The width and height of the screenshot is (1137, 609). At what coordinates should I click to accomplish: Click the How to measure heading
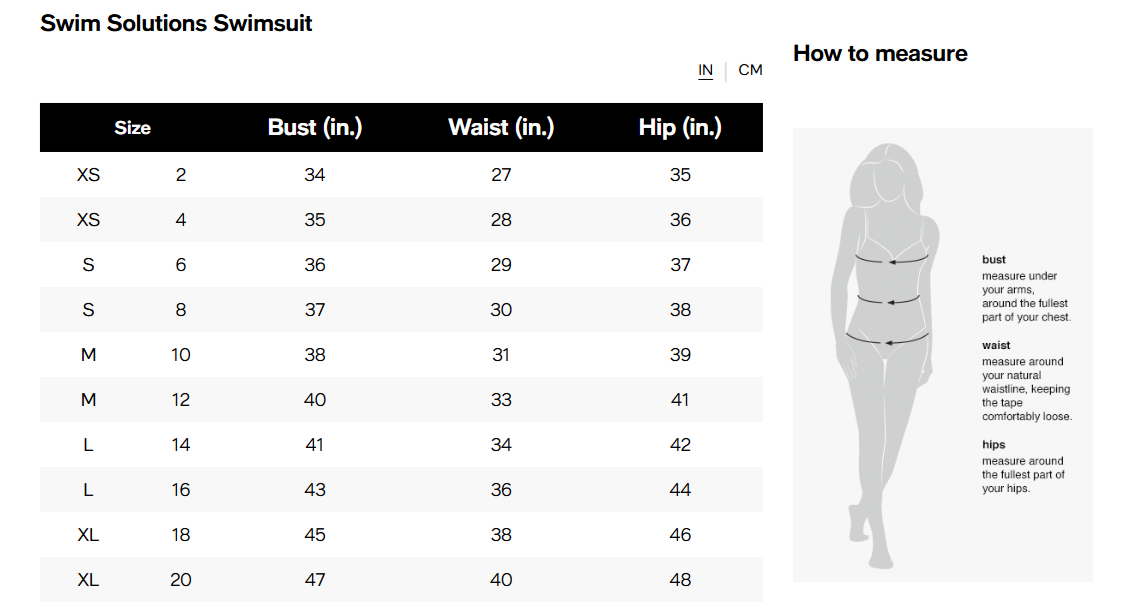coord(880,54)
